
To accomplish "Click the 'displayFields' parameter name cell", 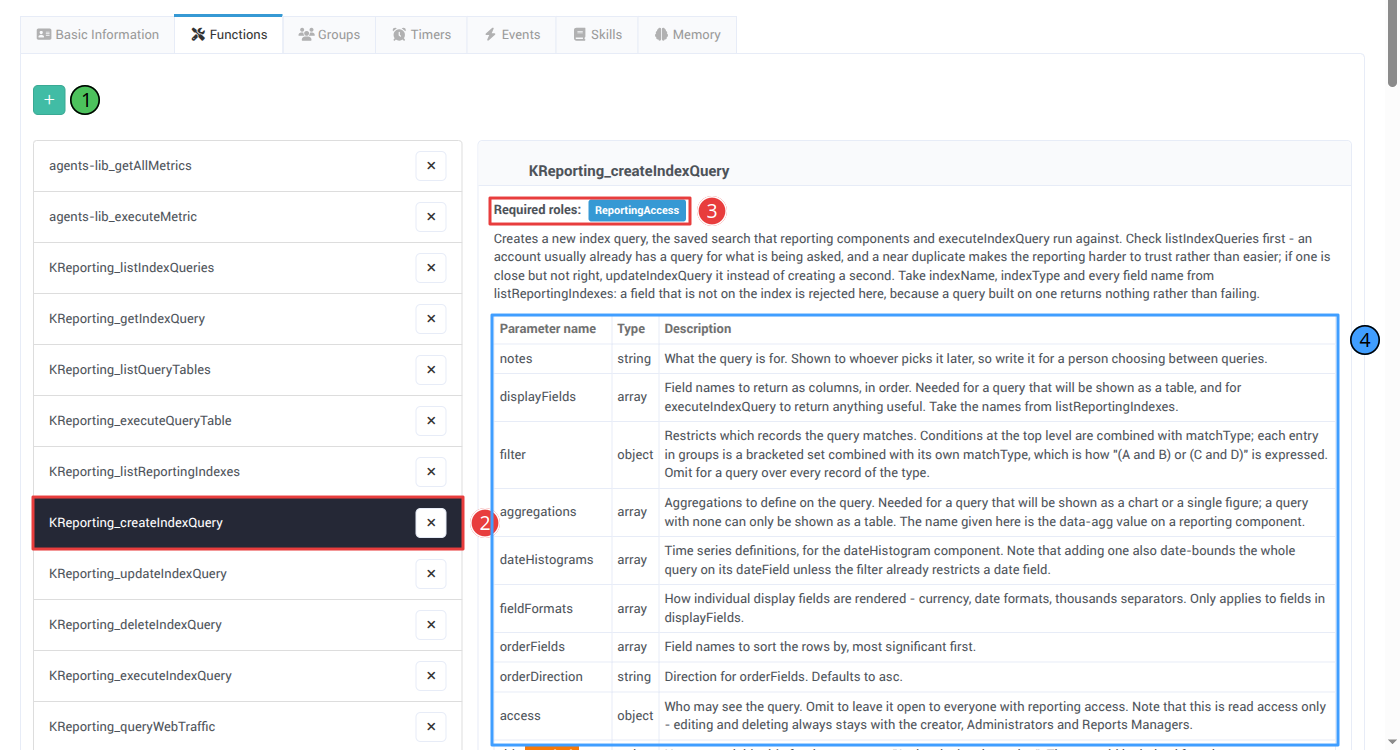I will pos(553,397).
